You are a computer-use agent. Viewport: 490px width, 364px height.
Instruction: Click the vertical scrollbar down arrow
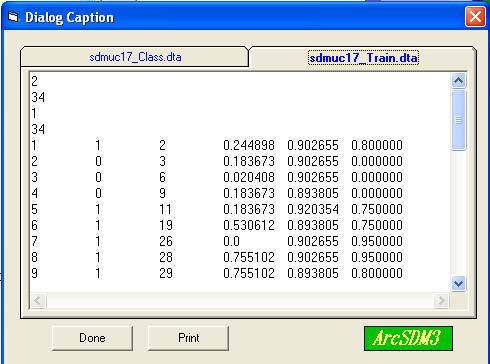[x=459, y=284]
